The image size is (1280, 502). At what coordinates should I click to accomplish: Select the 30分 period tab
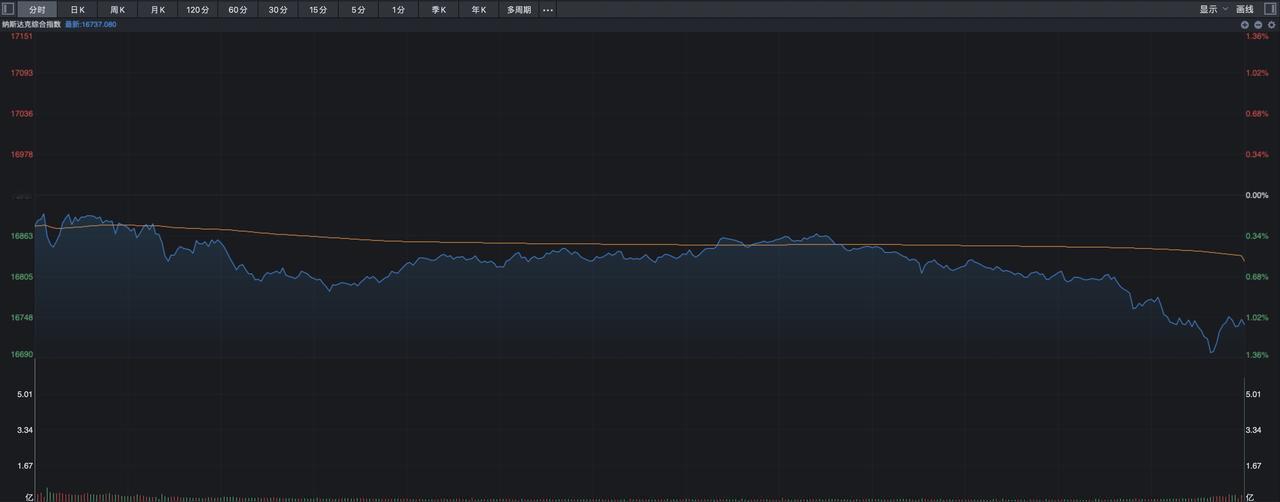[x=278, y=10]
